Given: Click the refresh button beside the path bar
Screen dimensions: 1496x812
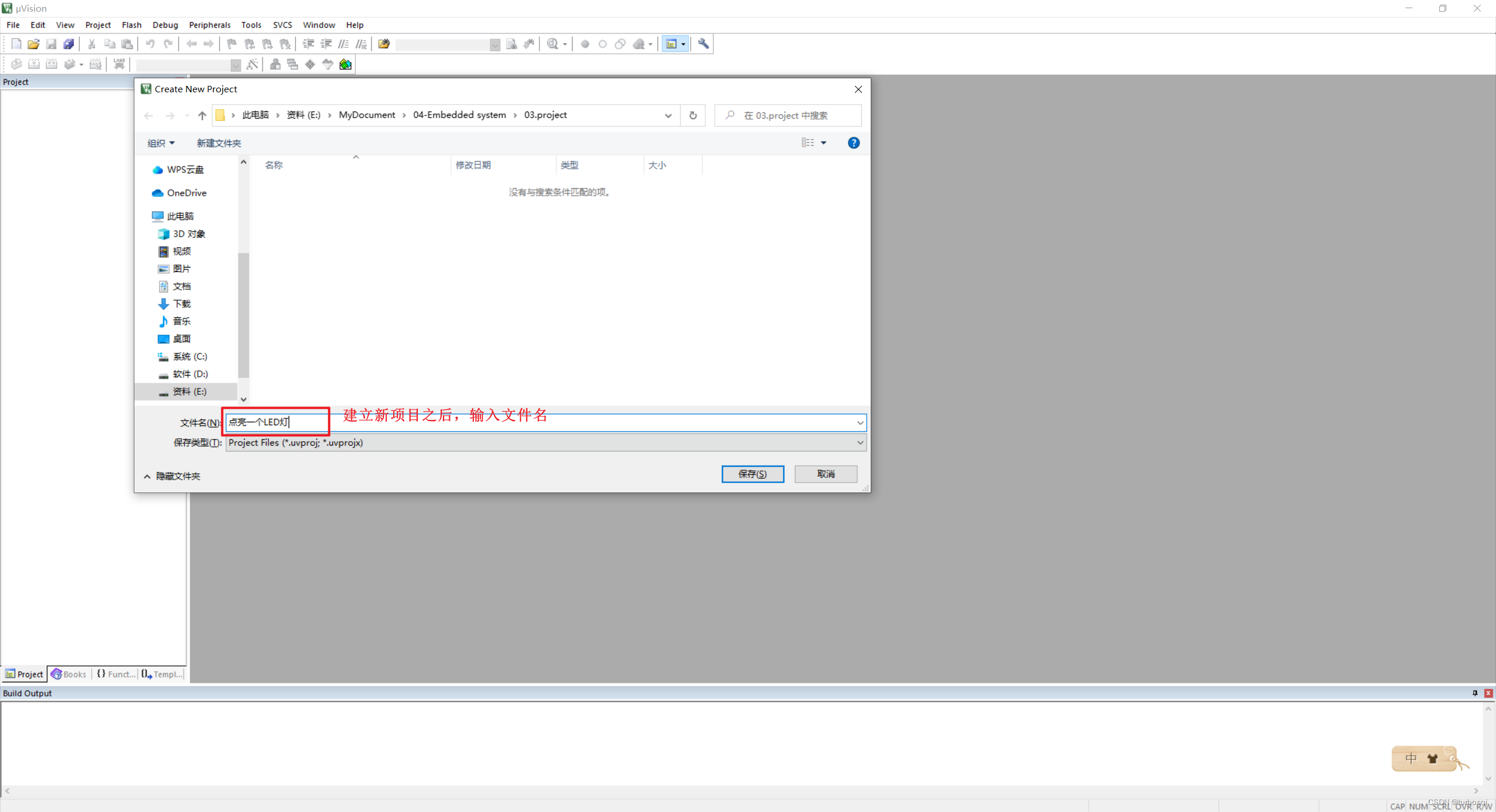Looking at the screenshot, I should pyautogui.click(x=693, y=116).
